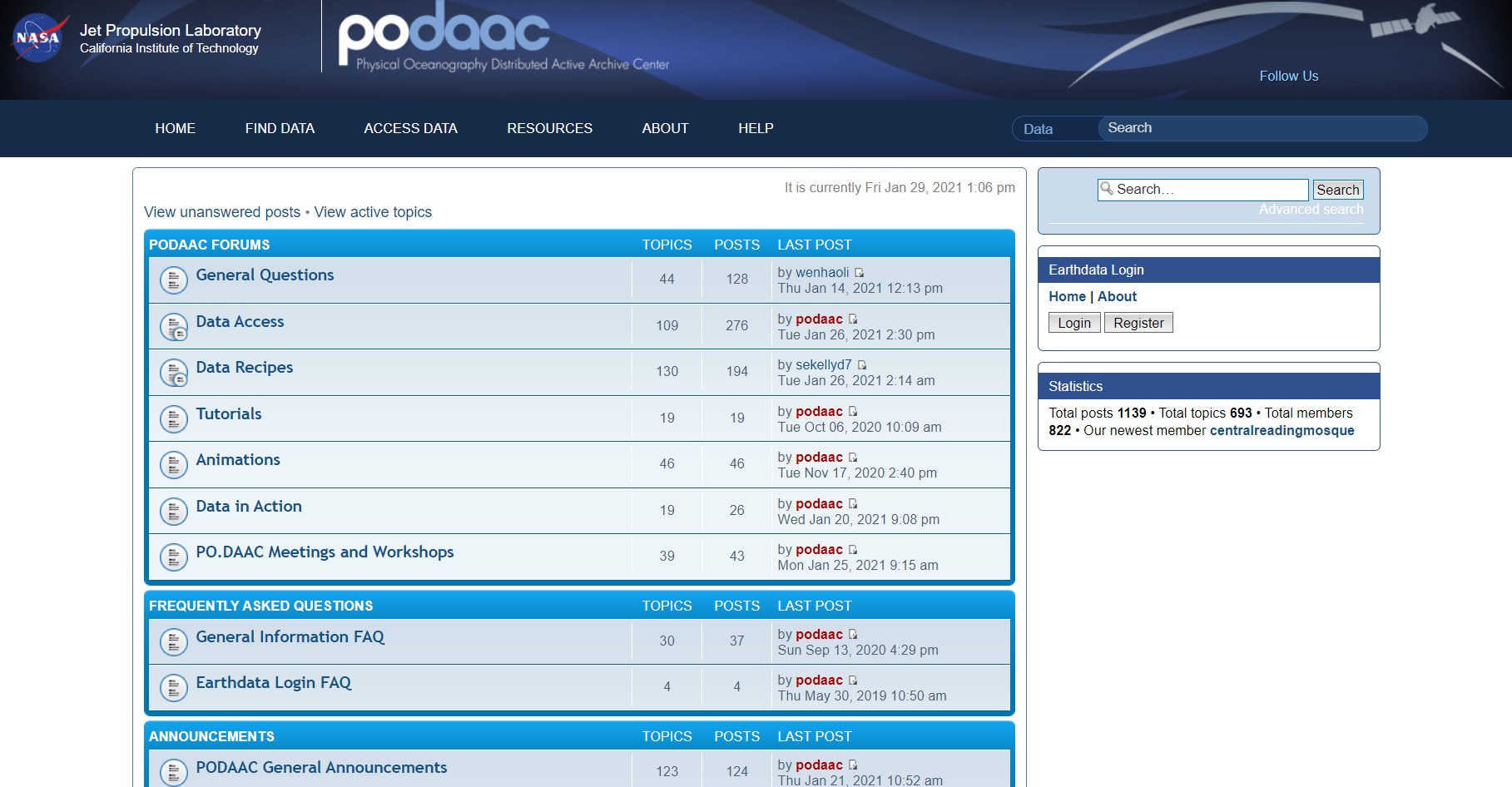This screenshot has height=787, width=1512.
Task: Open the Data Access forum
Action: 240,322
